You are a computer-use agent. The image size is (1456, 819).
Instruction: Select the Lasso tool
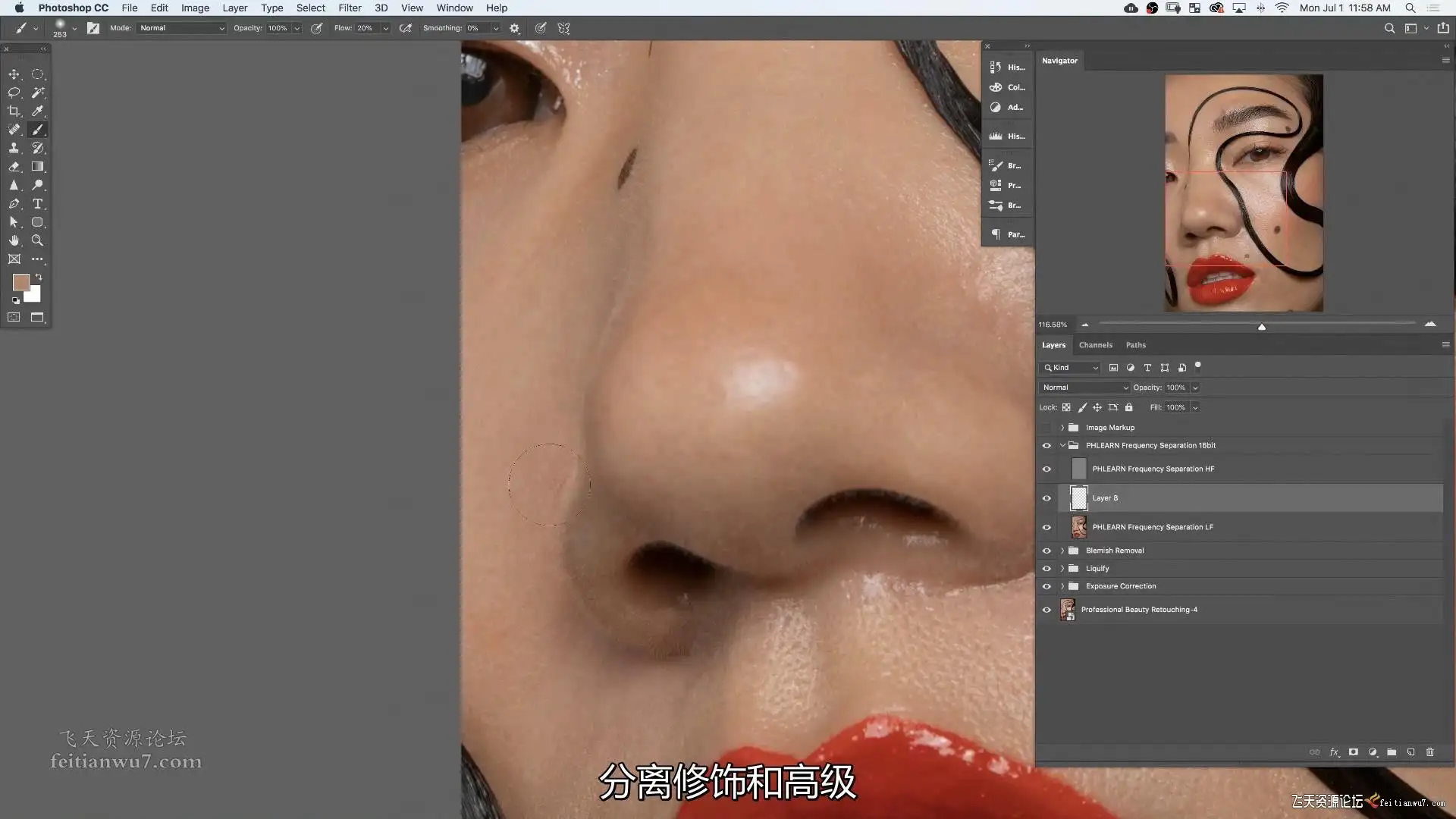[14, 93]
